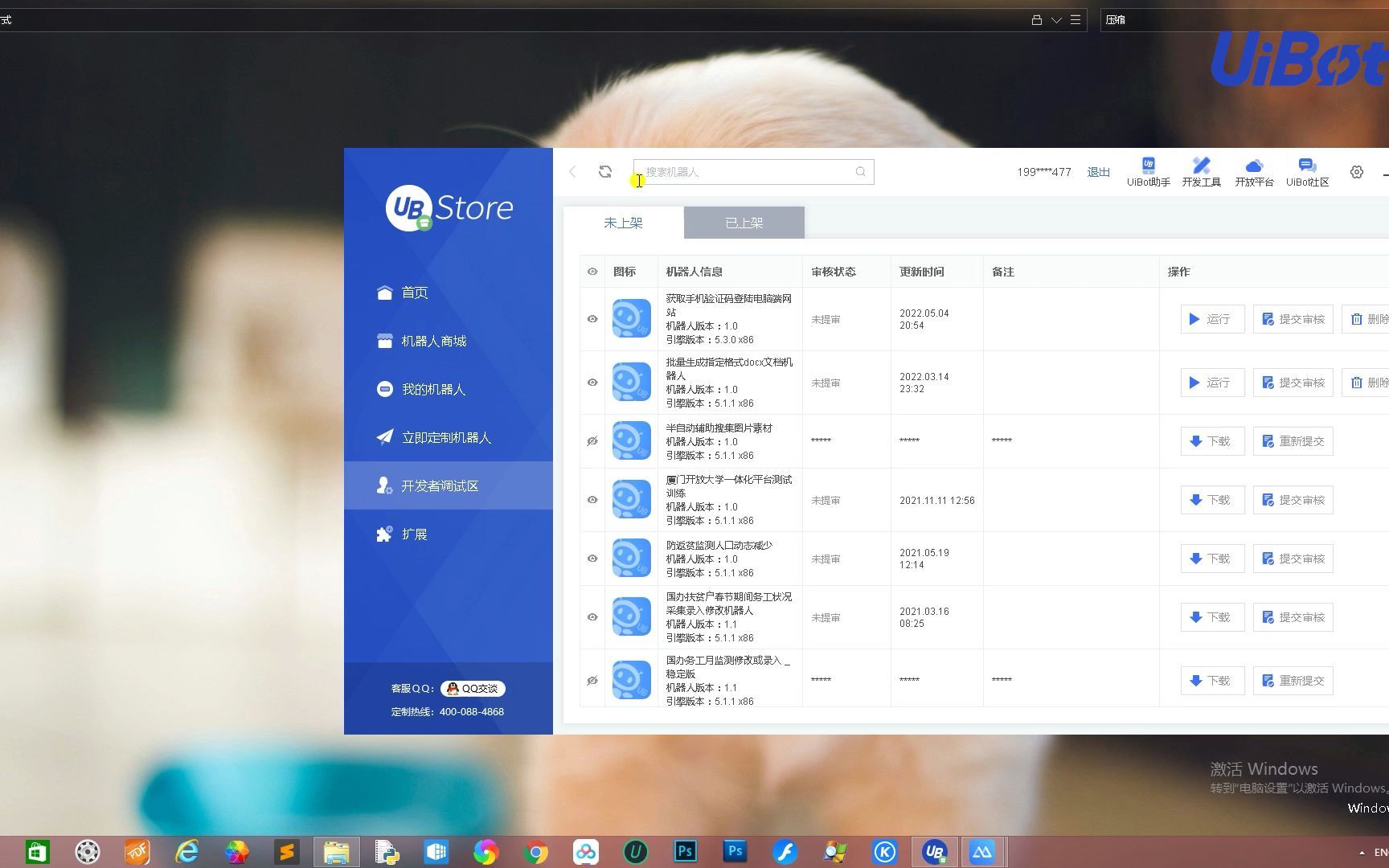
Task: Submit 获取手机验证码 robot for review
Action: click(x=1293, y=319)
